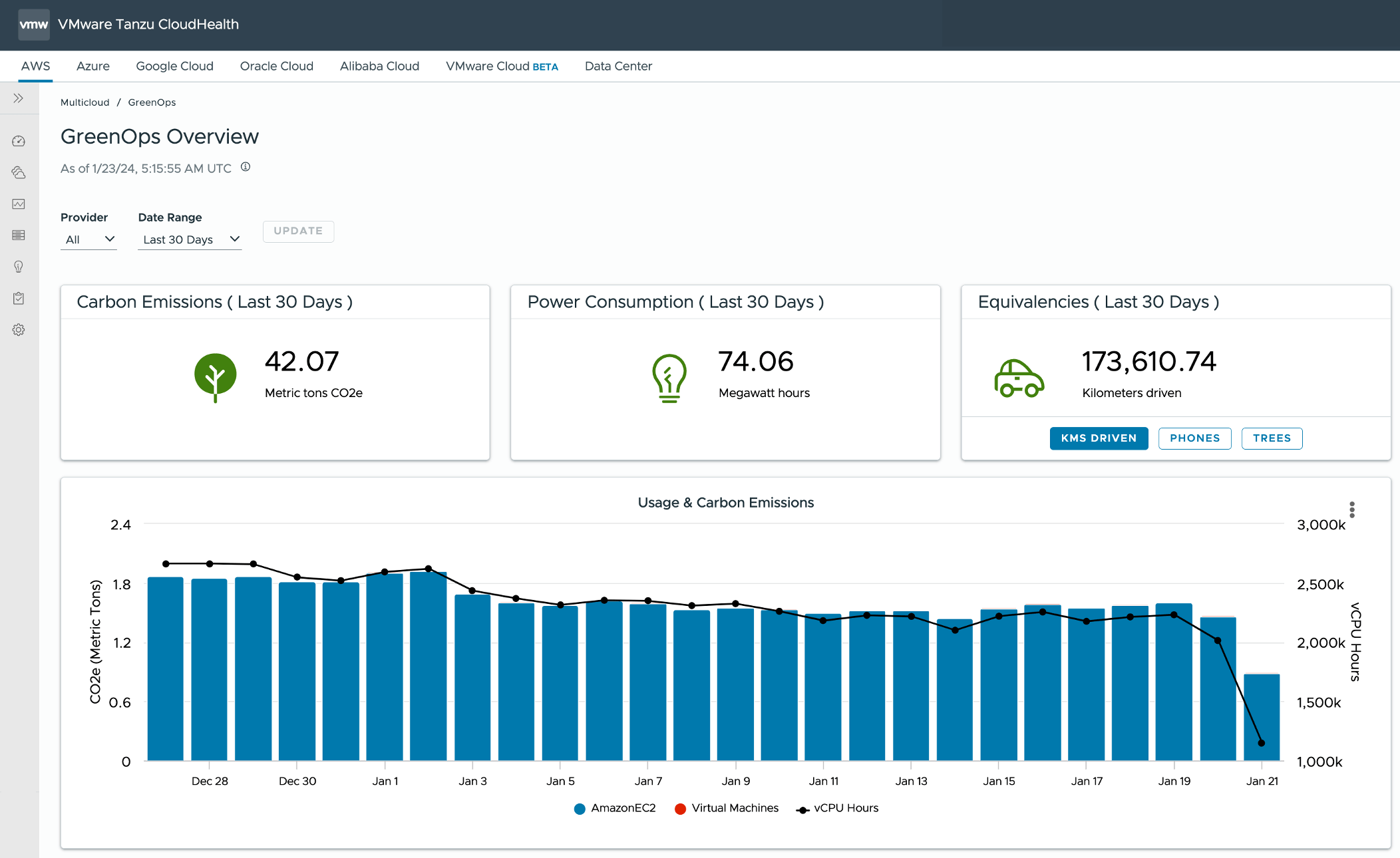Switch to the Data Center tab
This screenshot has width=1400, height=858.
point(618,66)
